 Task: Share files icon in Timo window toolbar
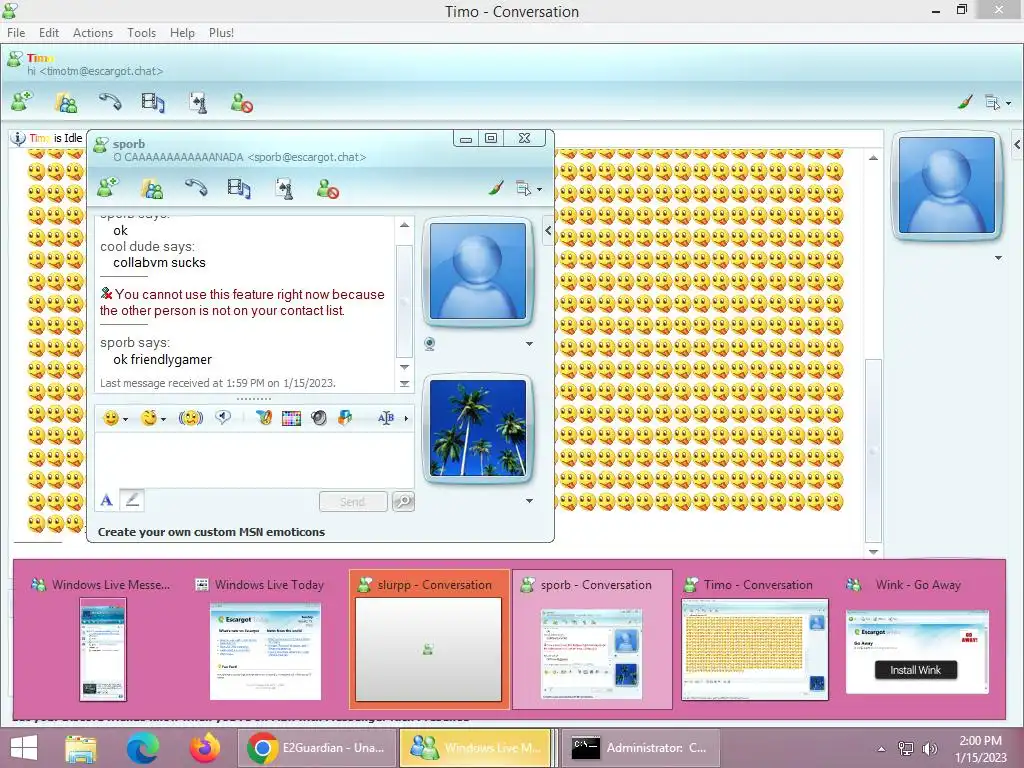(x=66, y=103)
